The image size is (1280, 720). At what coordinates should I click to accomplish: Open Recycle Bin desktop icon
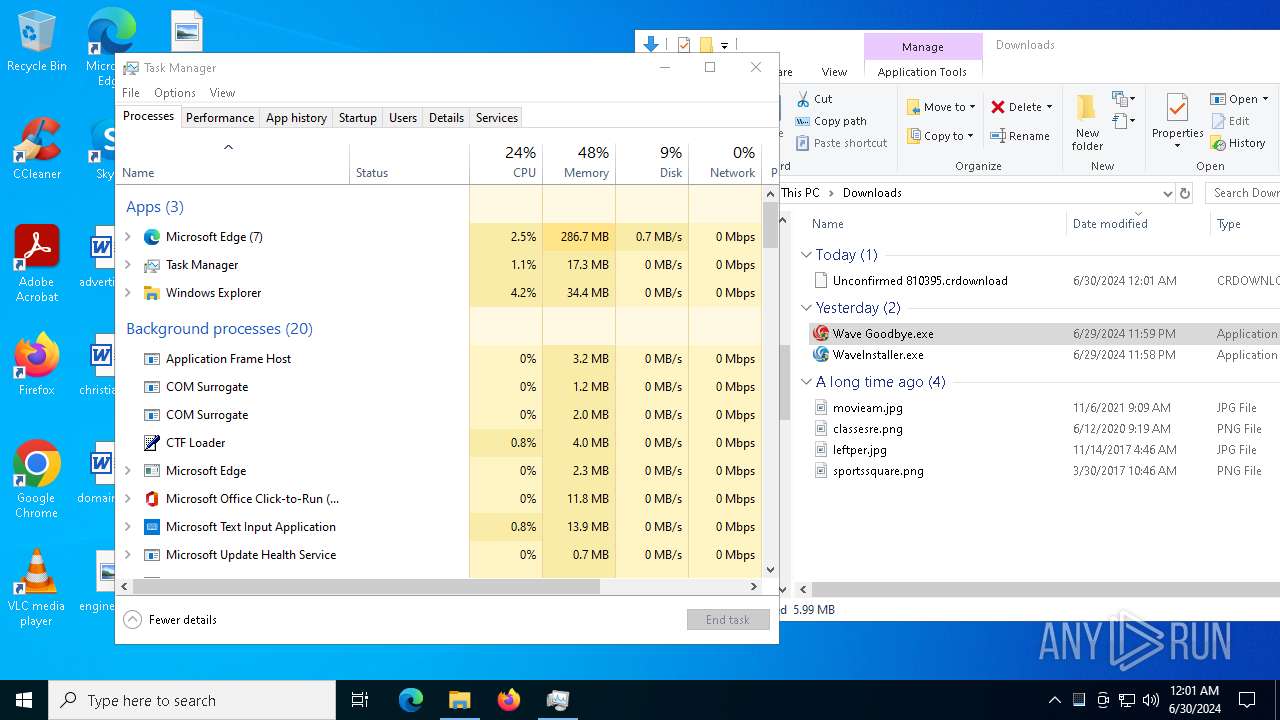pos(37,41)
